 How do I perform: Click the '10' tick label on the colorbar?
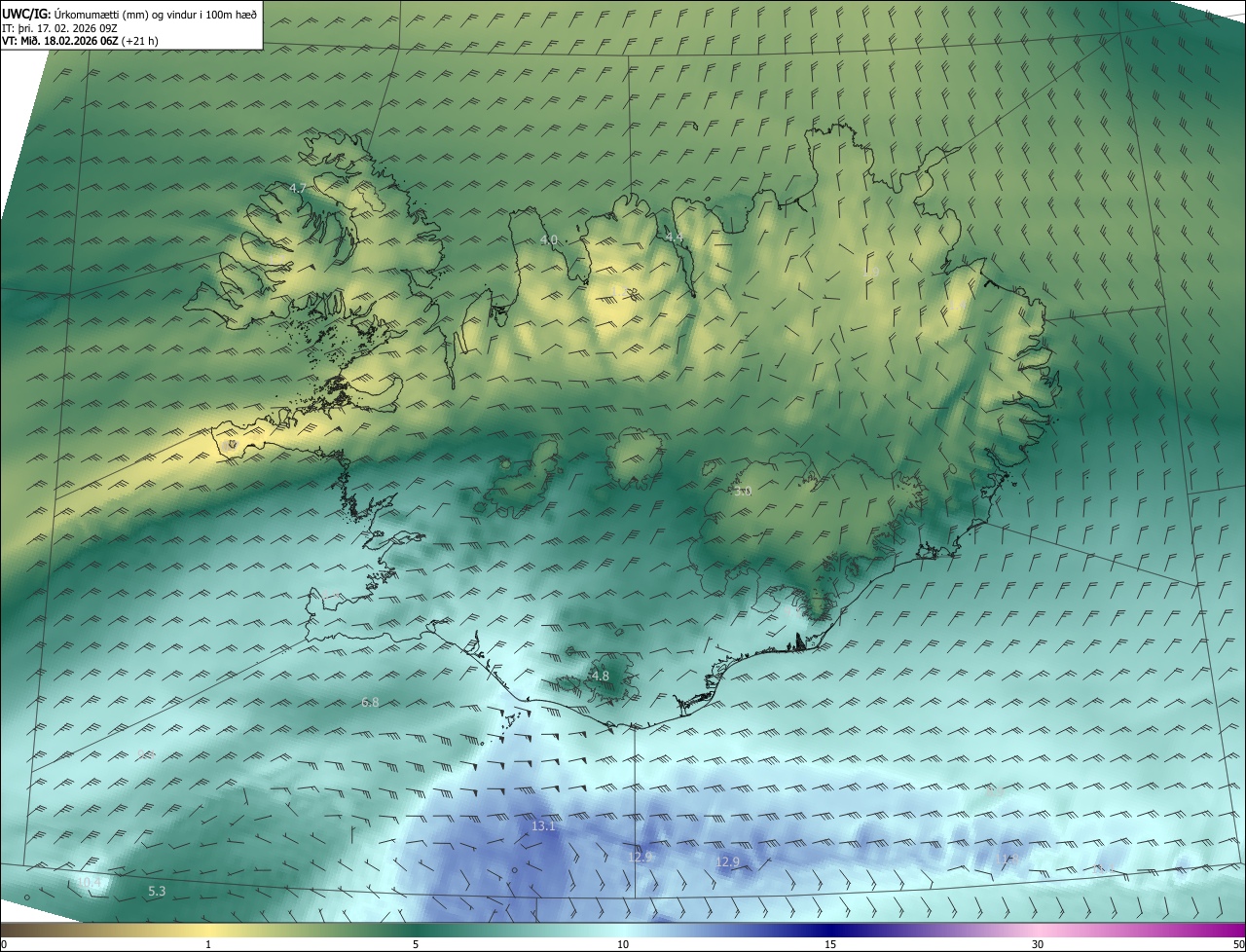623,944
